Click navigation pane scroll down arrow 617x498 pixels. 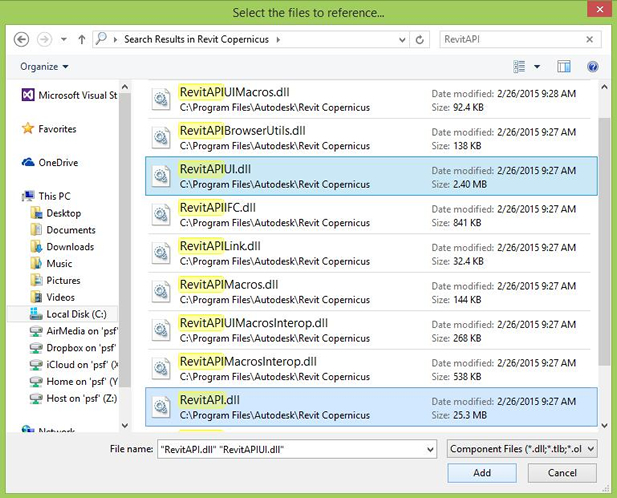[x=125, y=425]
